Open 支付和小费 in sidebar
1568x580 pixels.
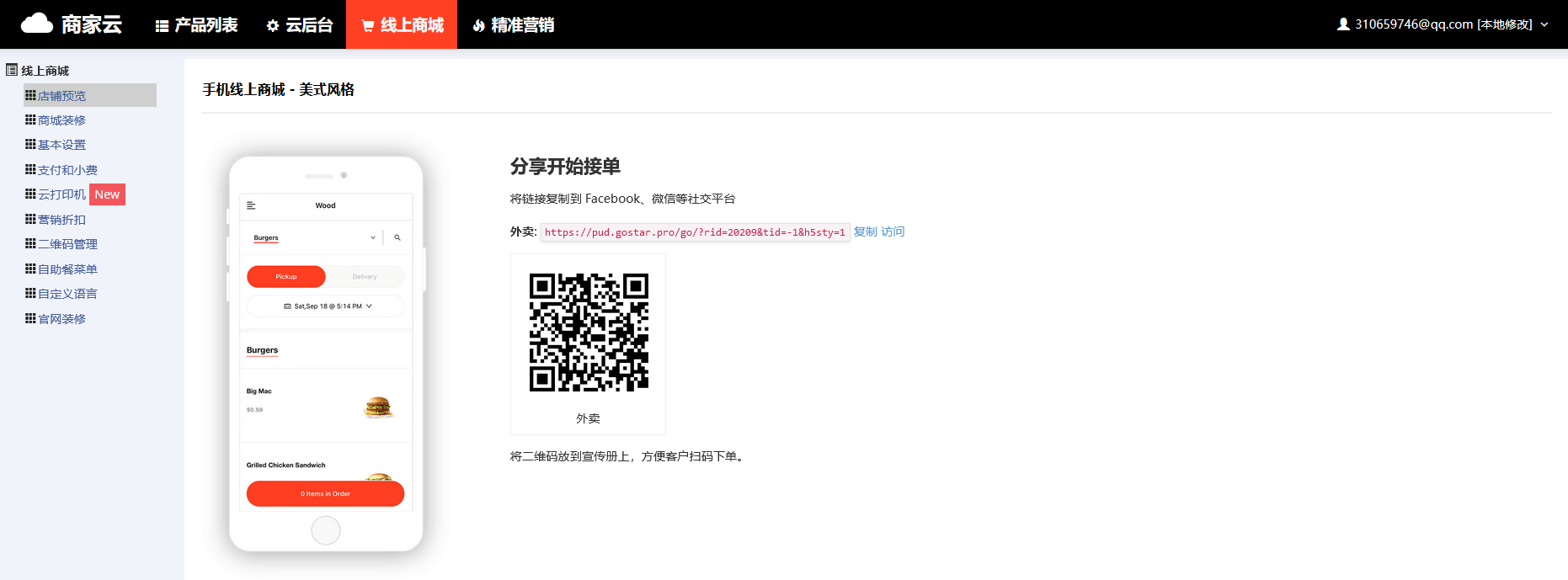[67, 170]
